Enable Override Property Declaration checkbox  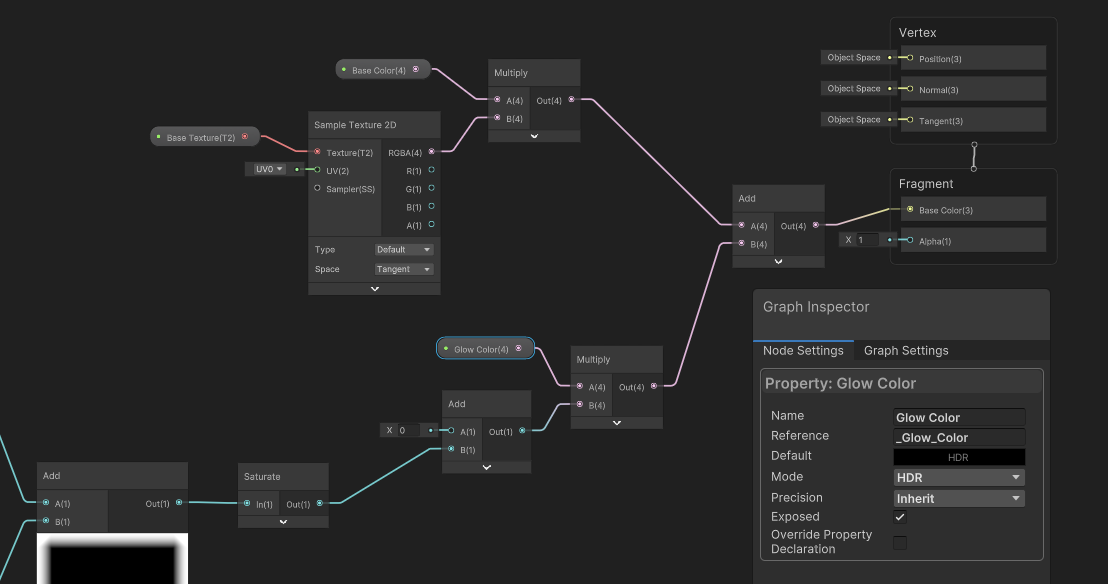click(x=900, y=542)
